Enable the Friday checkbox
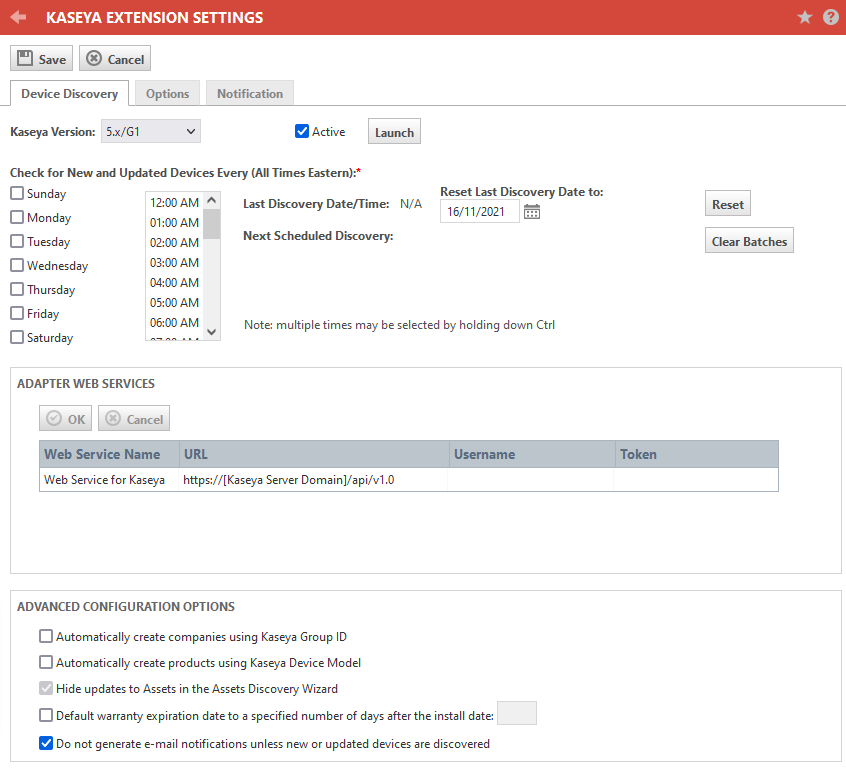Screen dimensions: 846x776 17,313
